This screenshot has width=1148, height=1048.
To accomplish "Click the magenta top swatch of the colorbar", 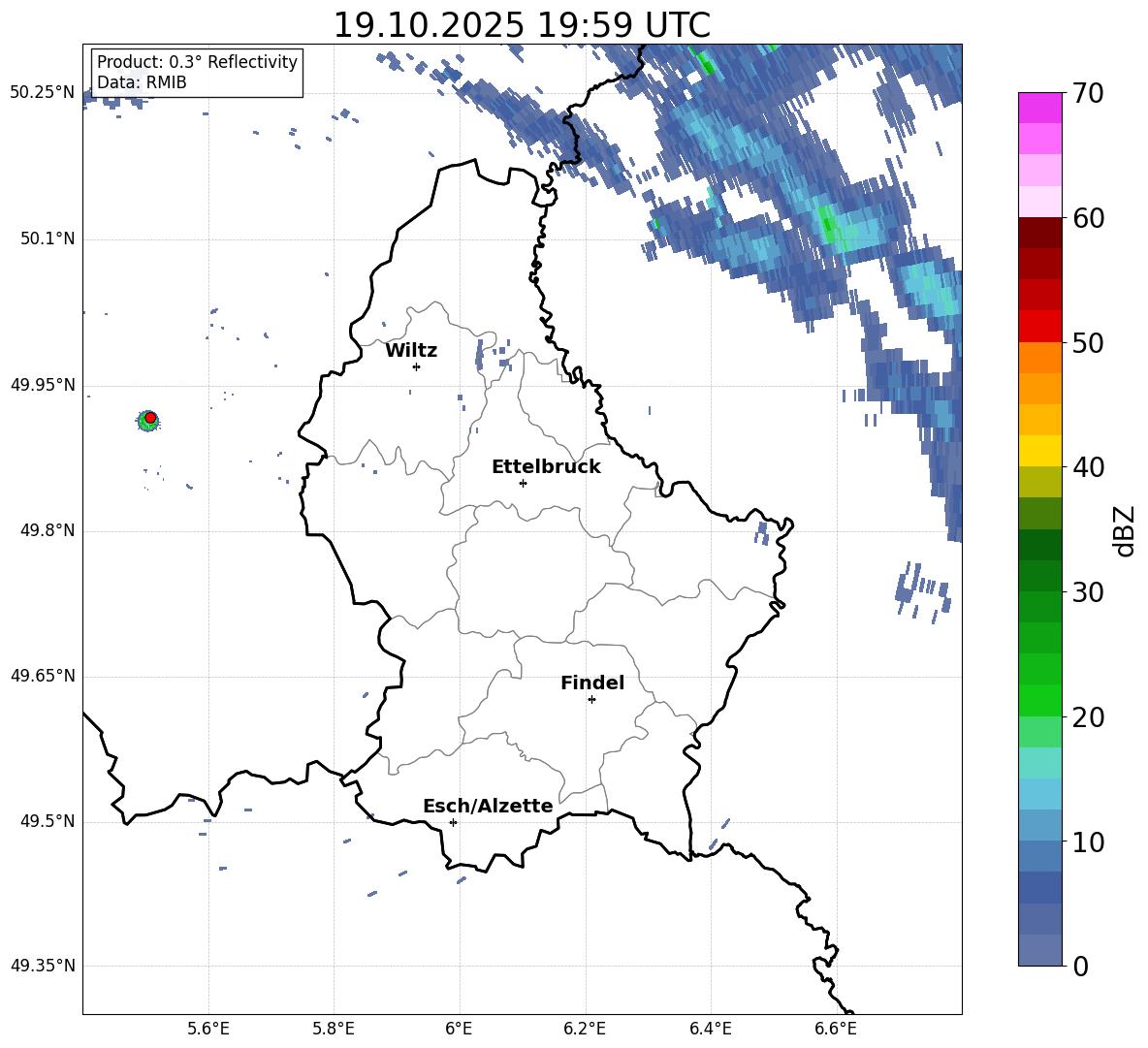I will point(1039,108).
